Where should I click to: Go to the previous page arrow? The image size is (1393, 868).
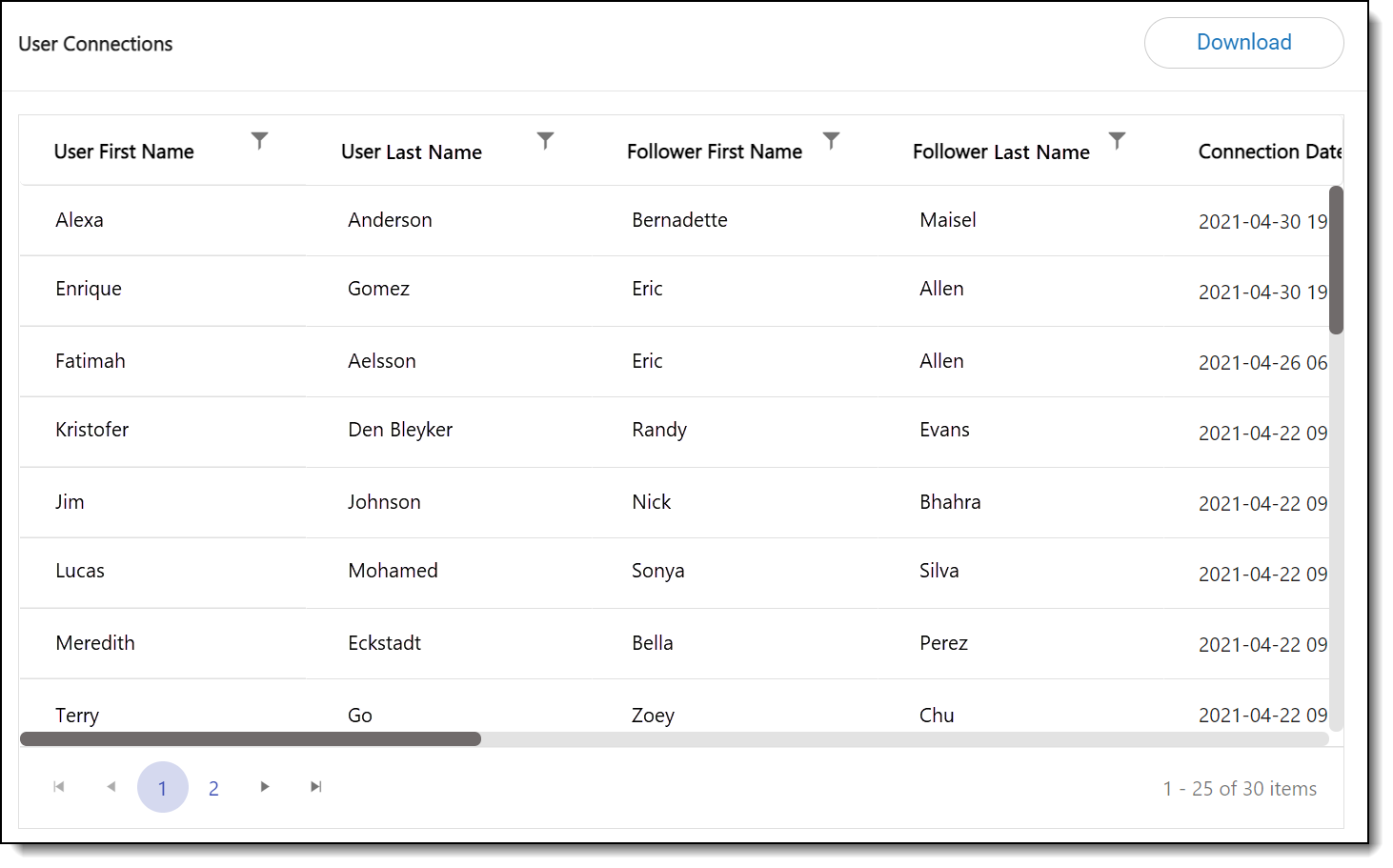coord(111,787)
